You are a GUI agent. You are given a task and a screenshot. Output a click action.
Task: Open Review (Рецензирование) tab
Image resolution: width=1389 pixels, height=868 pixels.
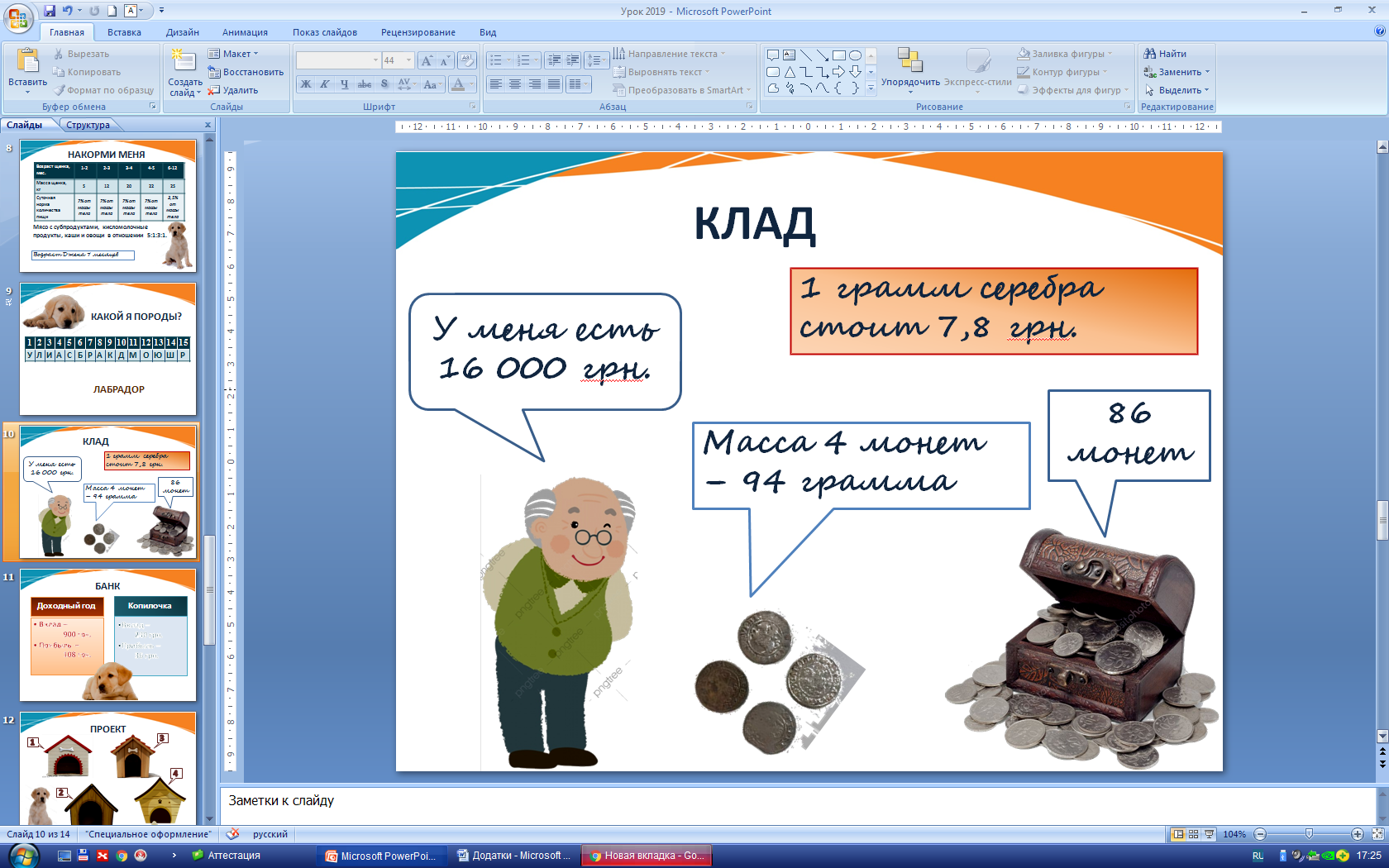click(418, 32)
